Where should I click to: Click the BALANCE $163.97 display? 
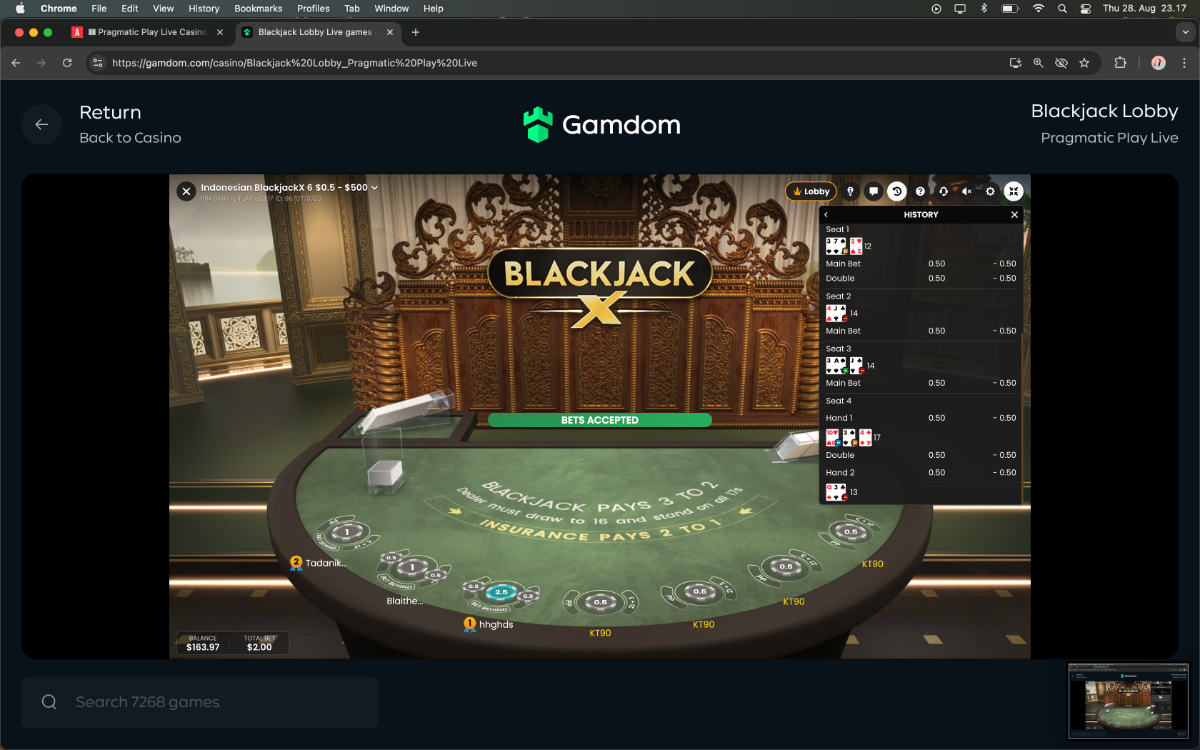click(x=202, y=643)
